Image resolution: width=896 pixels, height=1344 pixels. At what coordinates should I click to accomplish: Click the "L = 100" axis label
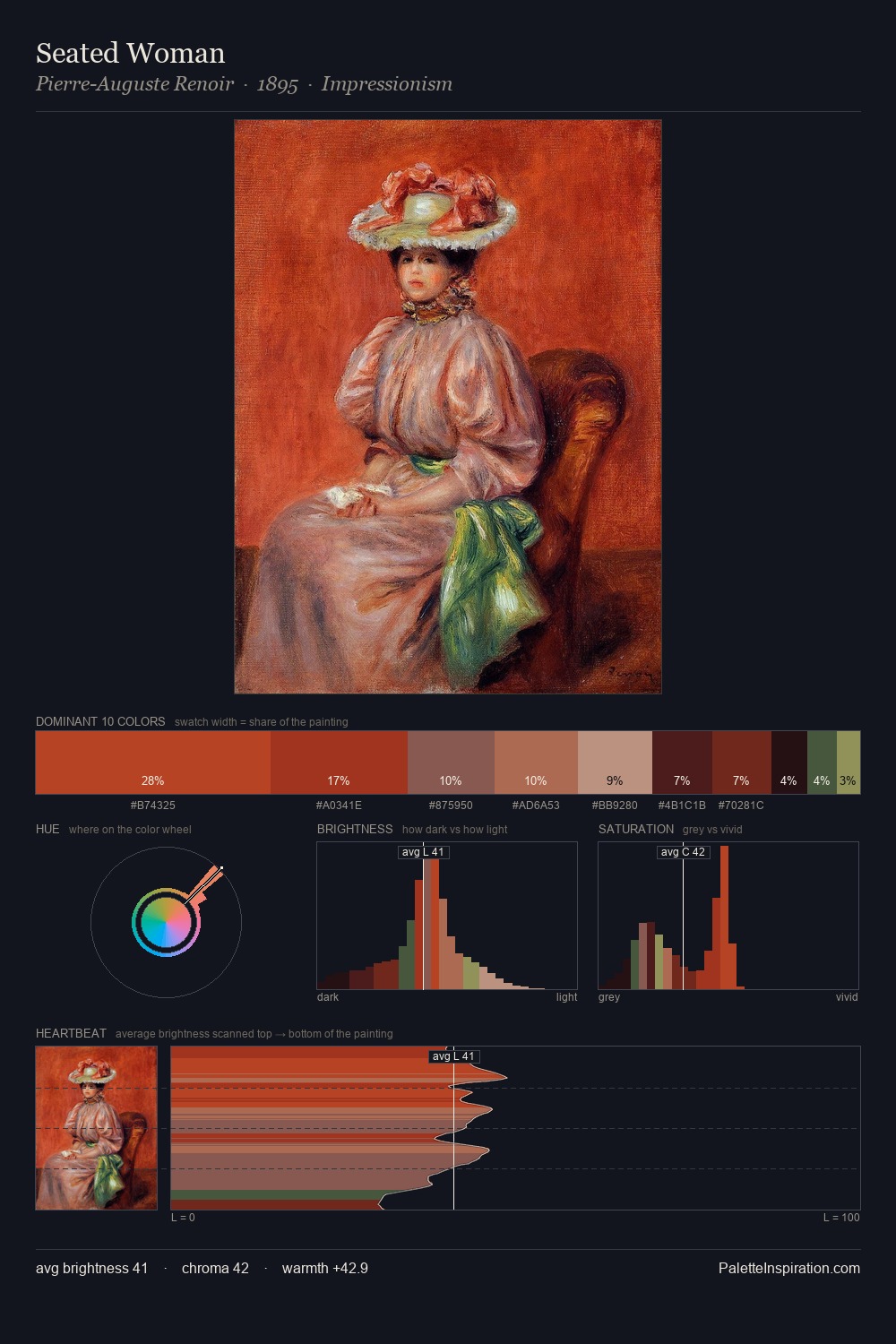click(841, 1218)
